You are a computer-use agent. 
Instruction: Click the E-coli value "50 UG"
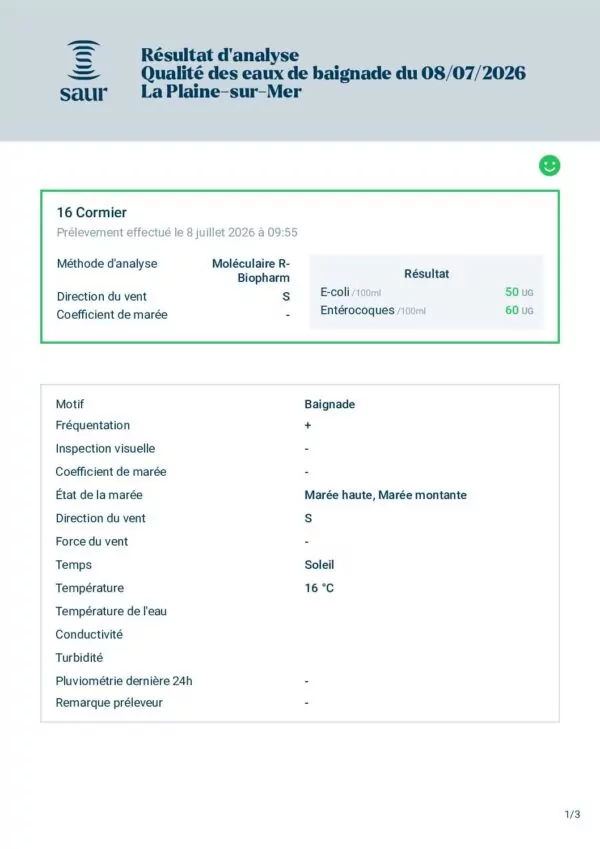coord(519,292)
